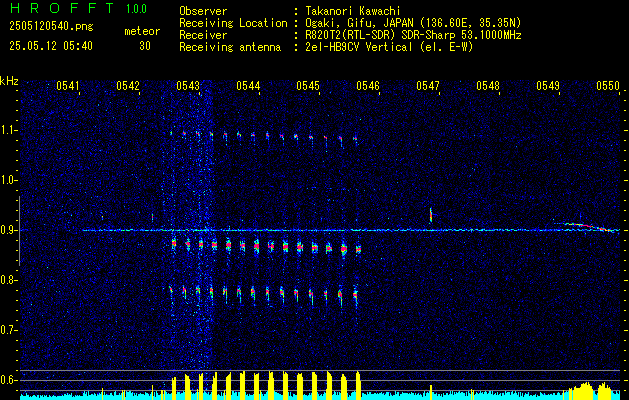The height and width of the screenshot is (400, 629).
Task: Click the 0549 time axis marker
Action: [x=548, y=85]
